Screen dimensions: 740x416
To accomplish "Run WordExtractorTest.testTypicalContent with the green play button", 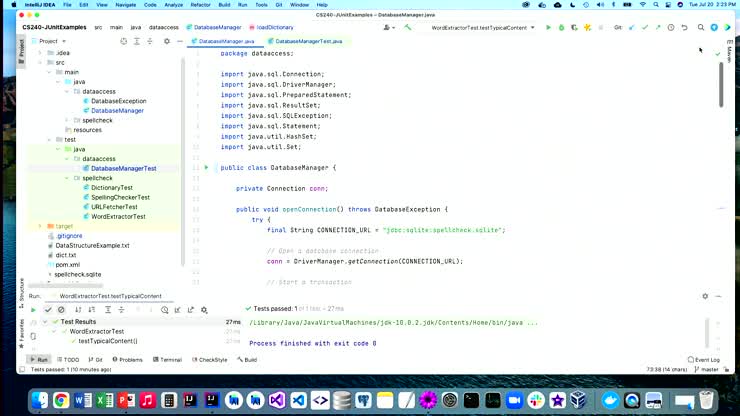I will [x=548, y=28].
